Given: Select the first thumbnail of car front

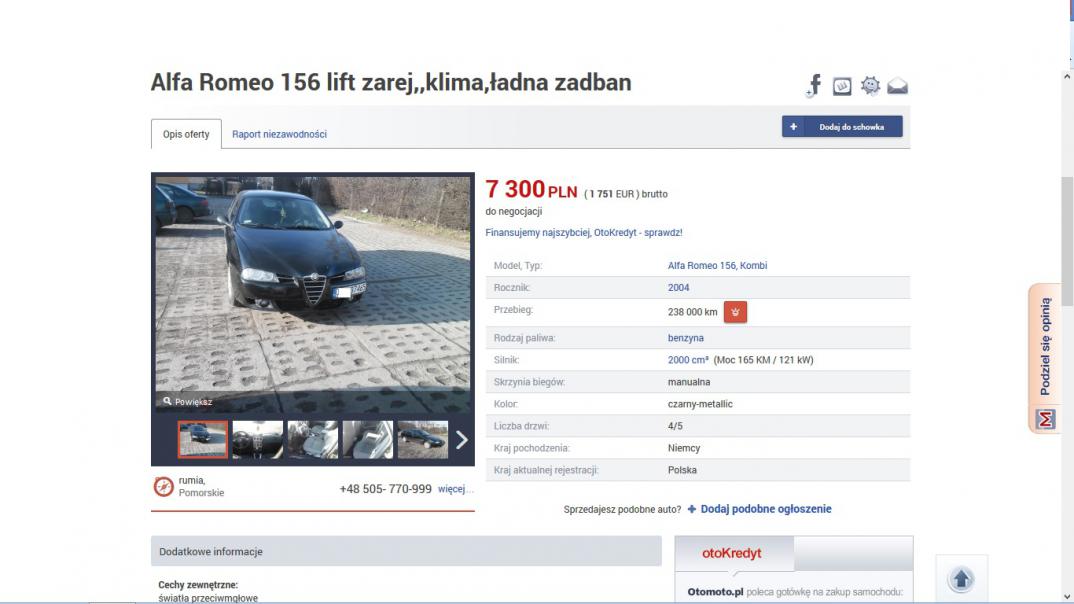Looking at the screenshot, I should pyautogui.click(x=203, y=439).
